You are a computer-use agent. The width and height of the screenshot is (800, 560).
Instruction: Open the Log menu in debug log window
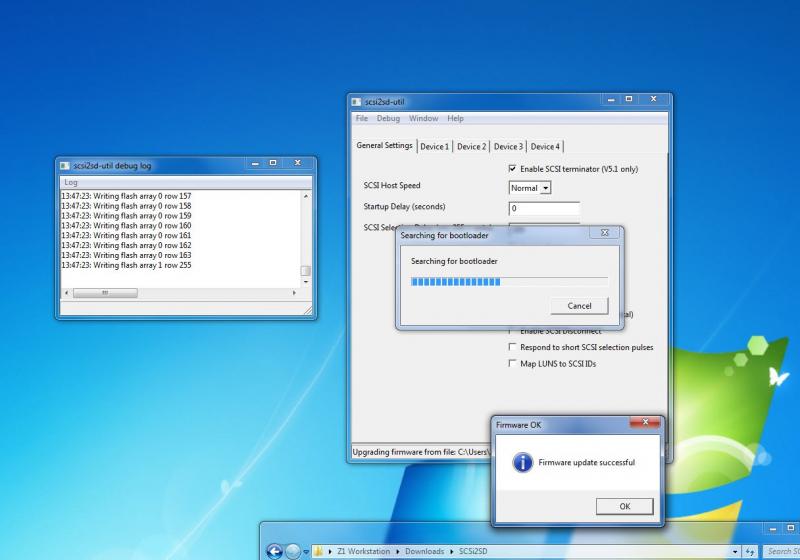click(x=71, y=182)
